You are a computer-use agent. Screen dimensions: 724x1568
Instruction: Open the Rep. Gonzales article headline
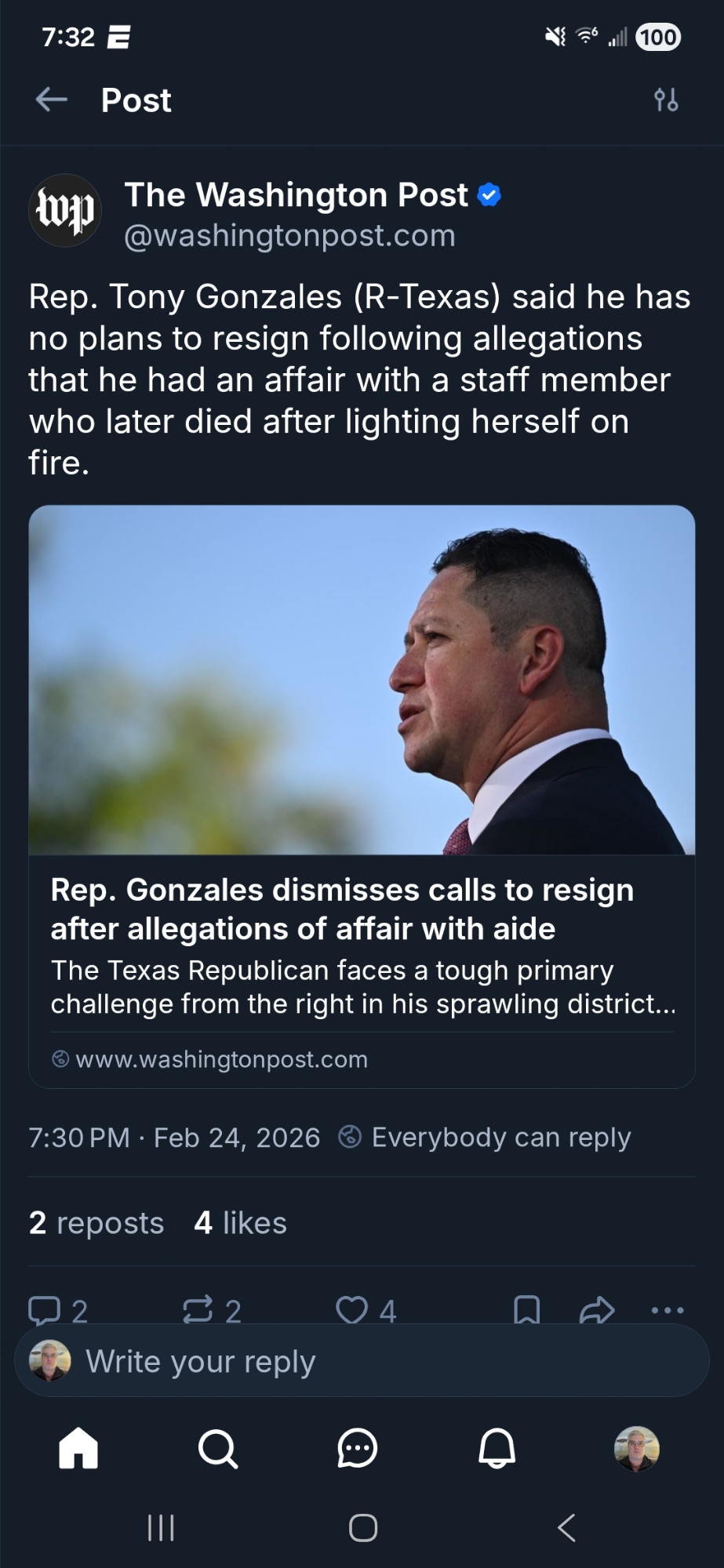[342, 909]
